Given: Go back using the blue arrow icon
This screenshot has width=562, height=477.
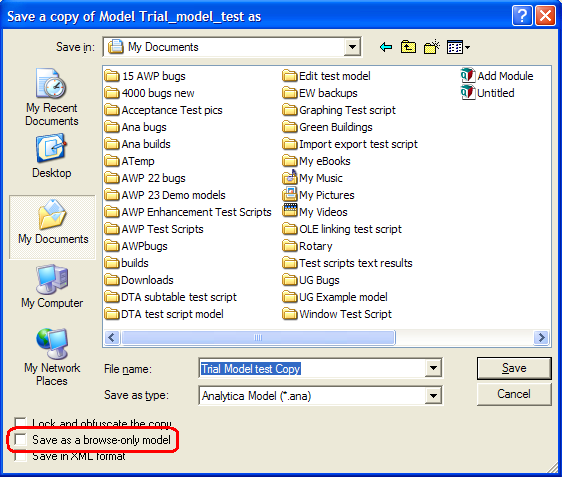Looking at the screenshot, I should 386,47.
